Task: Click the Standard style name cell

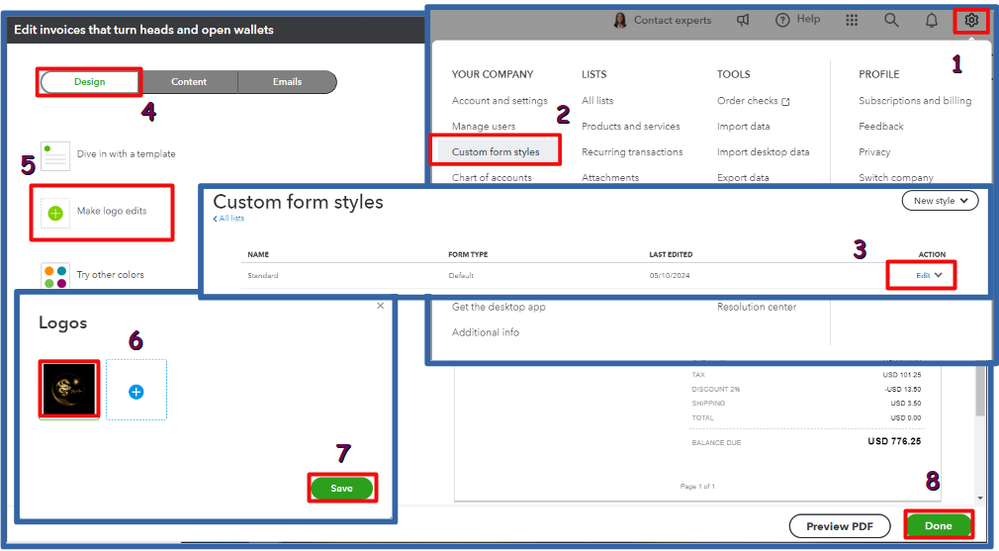Action: (262, 276)
